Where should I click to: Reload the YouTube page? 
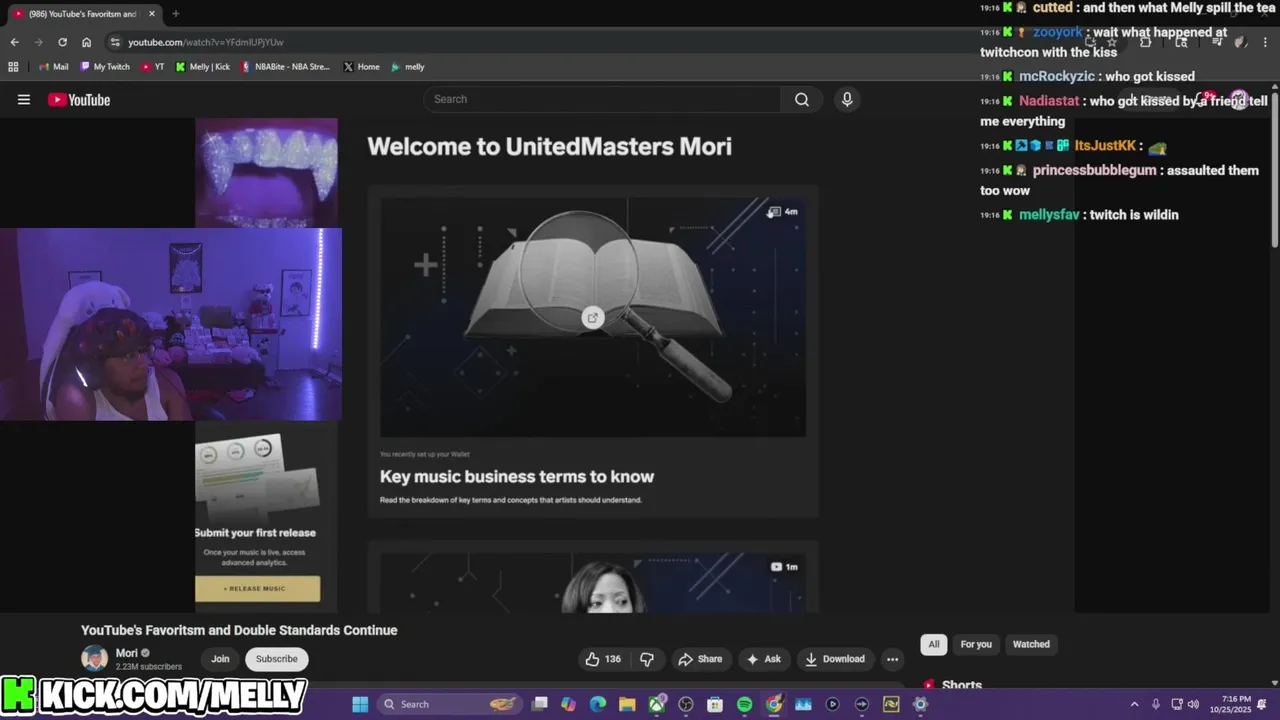(62, 42)
